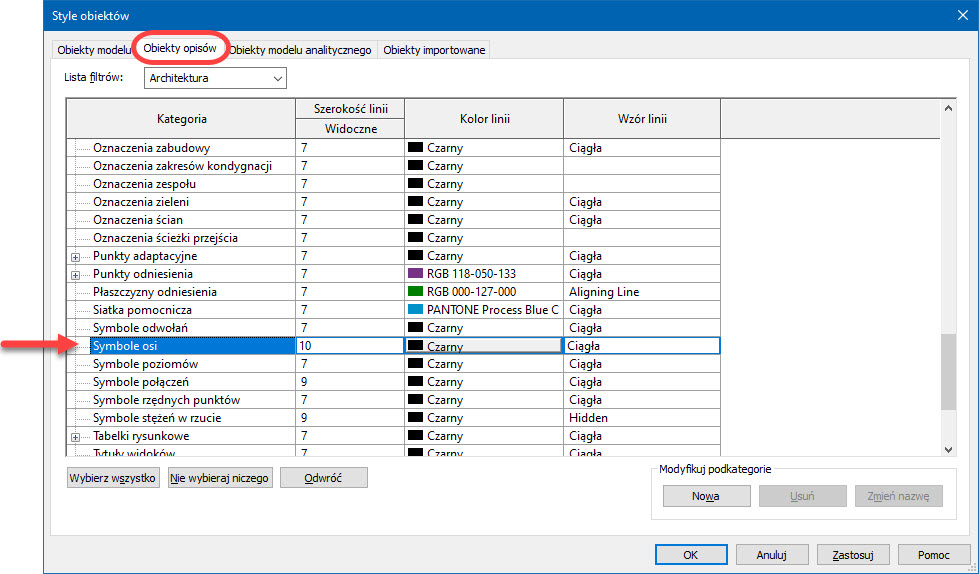Apply changes with the Zastosuj button

(x=853, y=555)
